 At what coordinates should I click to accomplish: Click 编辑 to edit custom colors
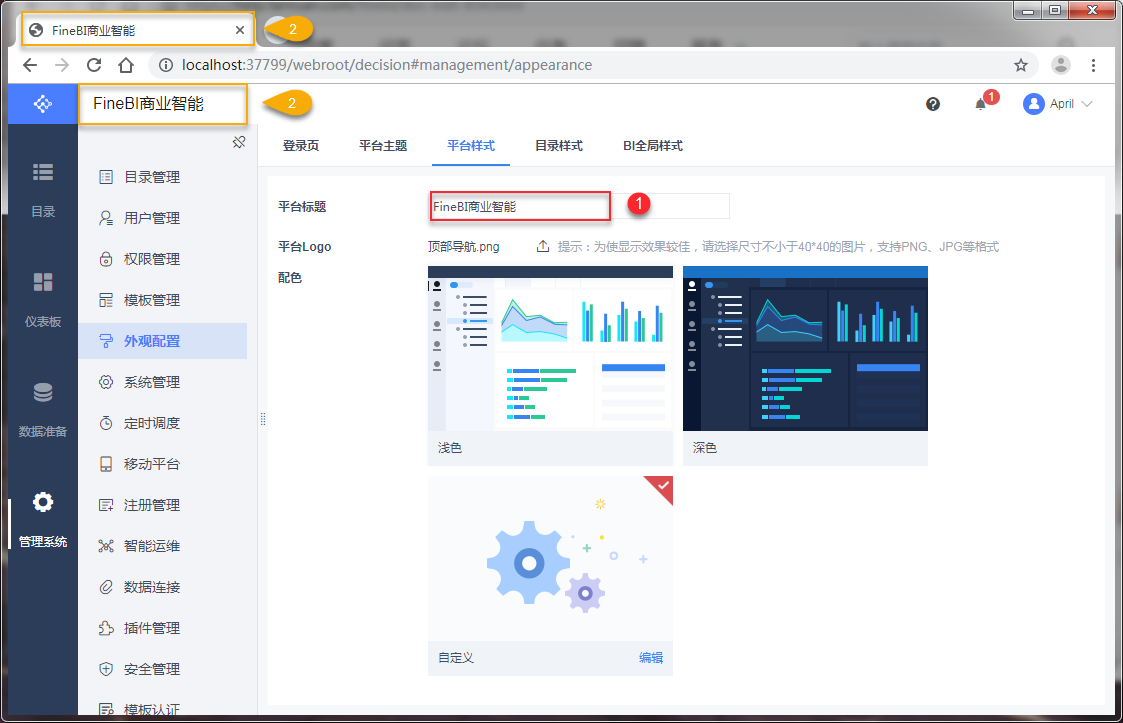[x=650, y=658]
